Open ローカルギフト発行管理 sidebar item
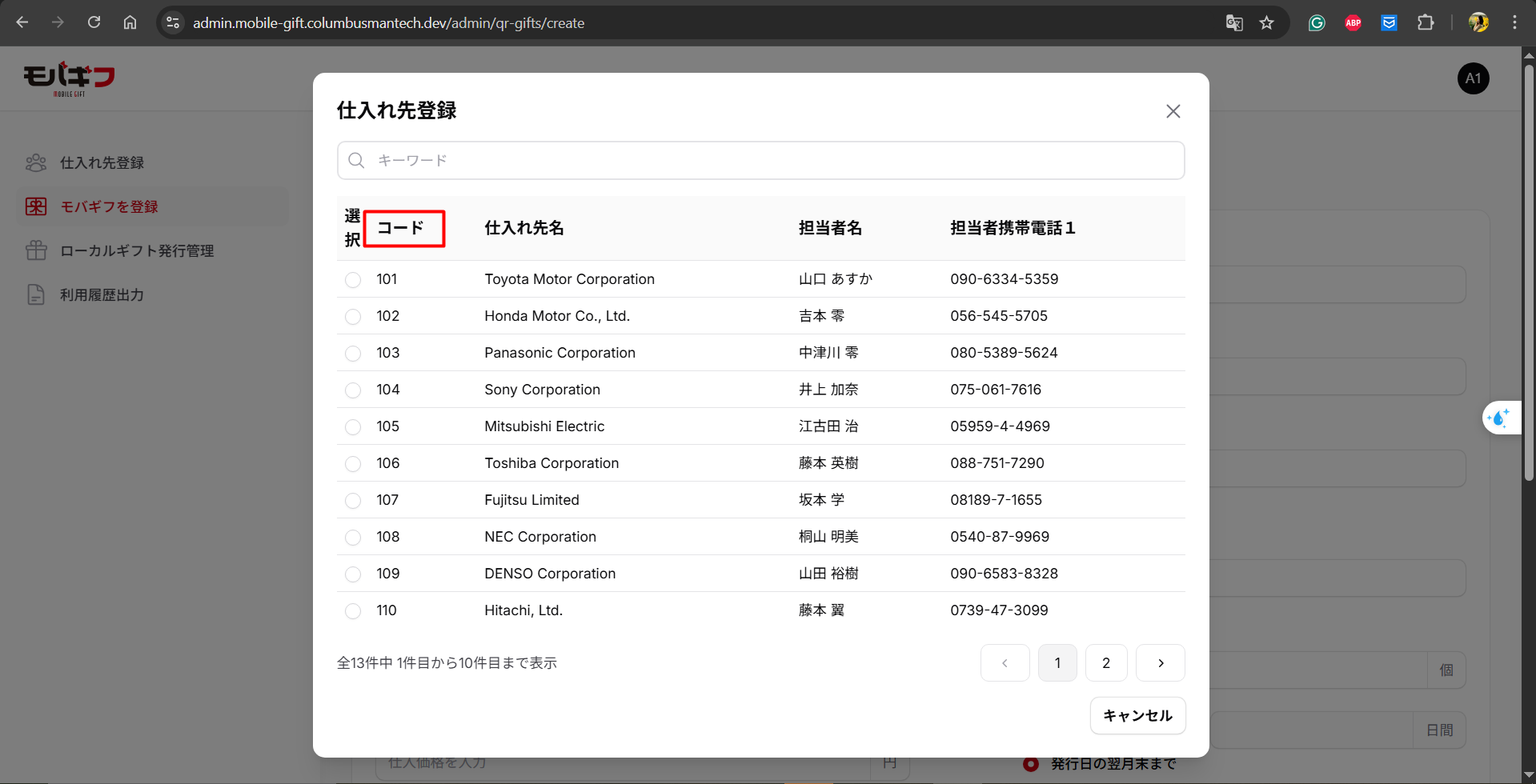Viewport: 1536px width, 784px height. click(137, 250)
